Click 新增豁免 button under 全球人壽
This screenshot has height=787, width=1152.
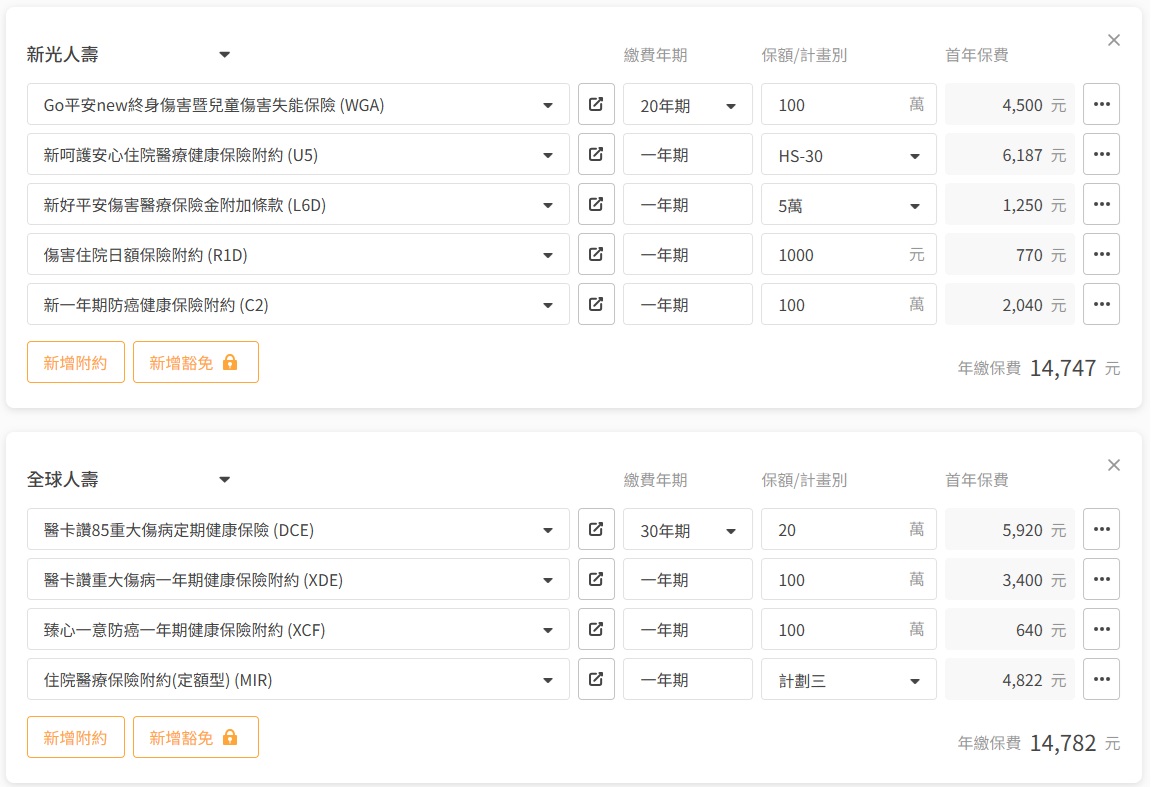tap(195, 737)
